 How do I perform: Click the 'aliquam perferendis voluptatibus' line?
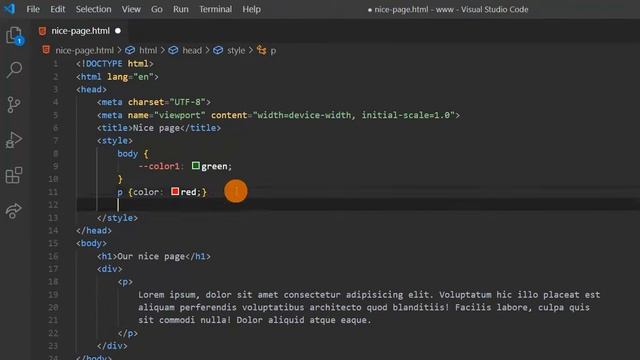coord(364,307)
